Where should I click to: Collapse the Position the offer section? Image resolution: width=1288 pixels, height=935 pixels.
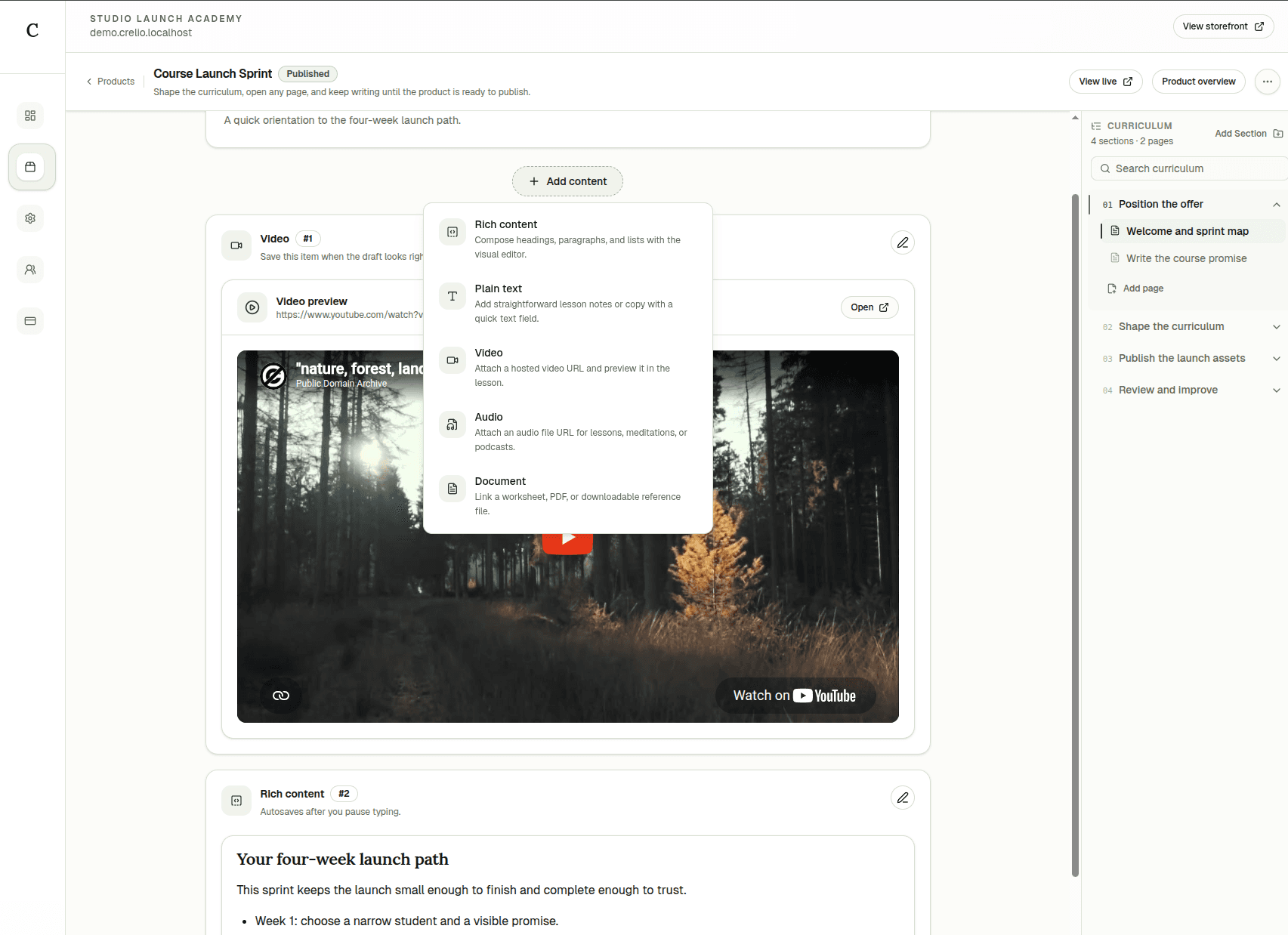pyautogui.click(x=1276, y=205)
